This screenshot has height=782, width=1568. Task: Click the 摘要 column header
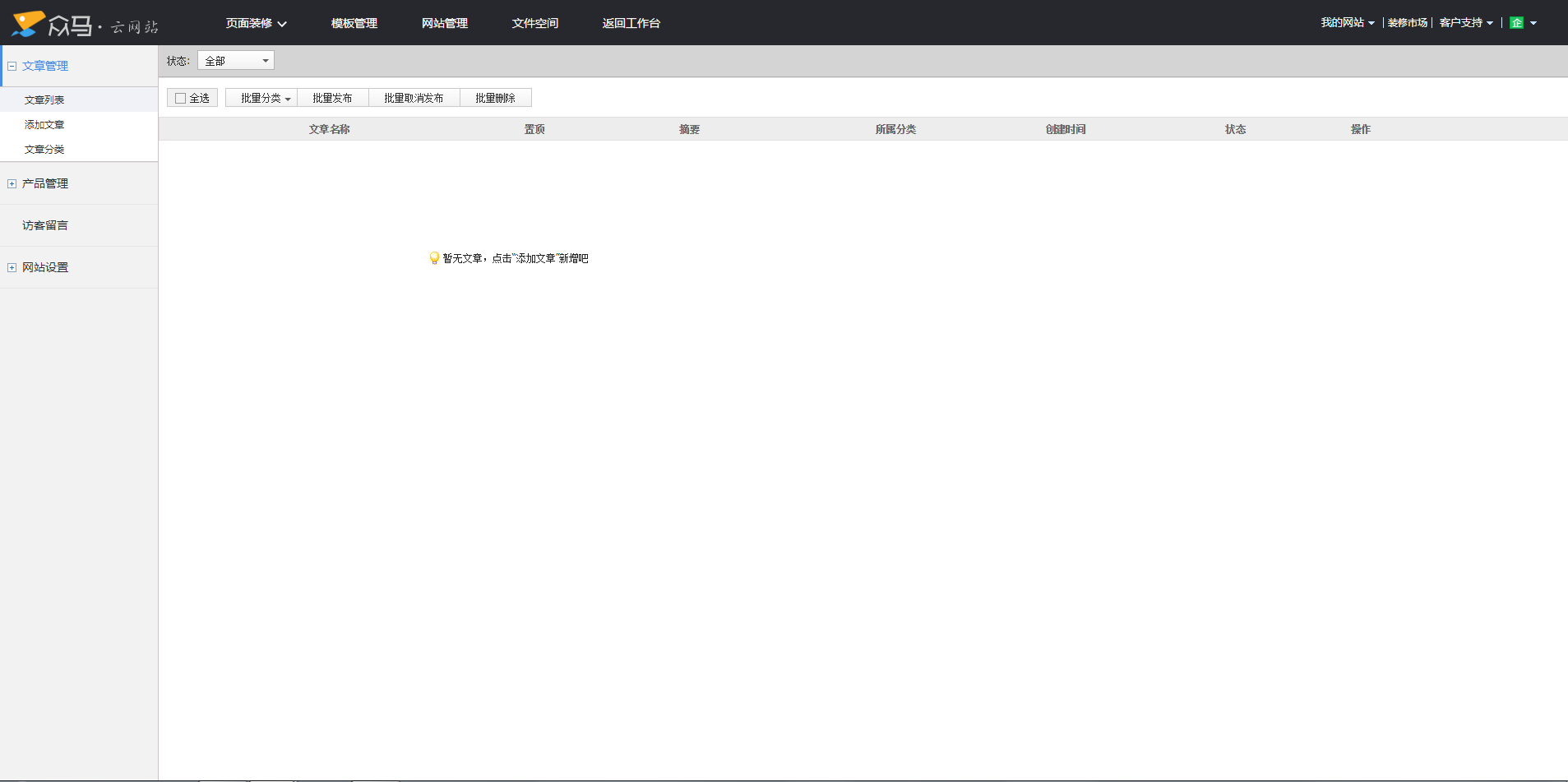point(689,129)
